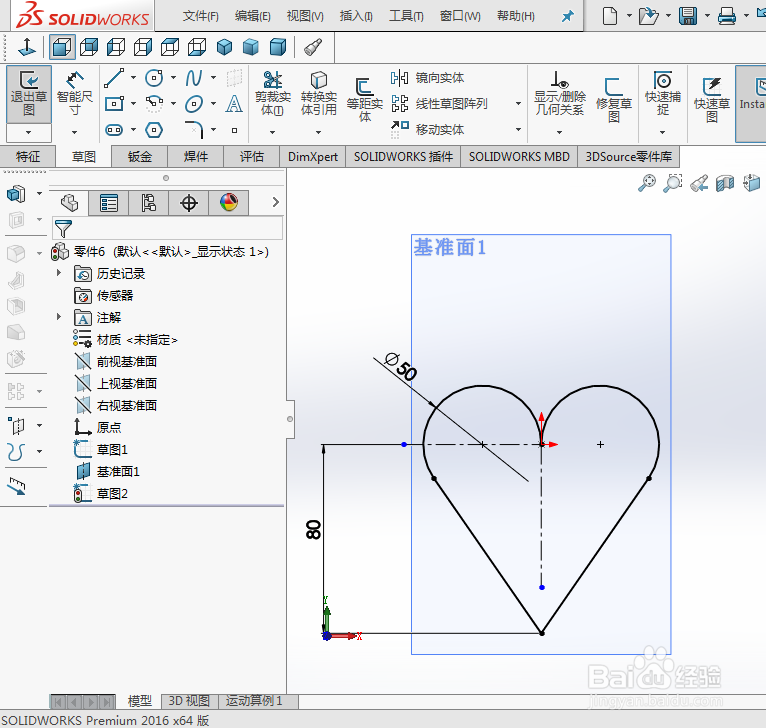Click Move Entities (移动实体)

[x=427, y=129]
